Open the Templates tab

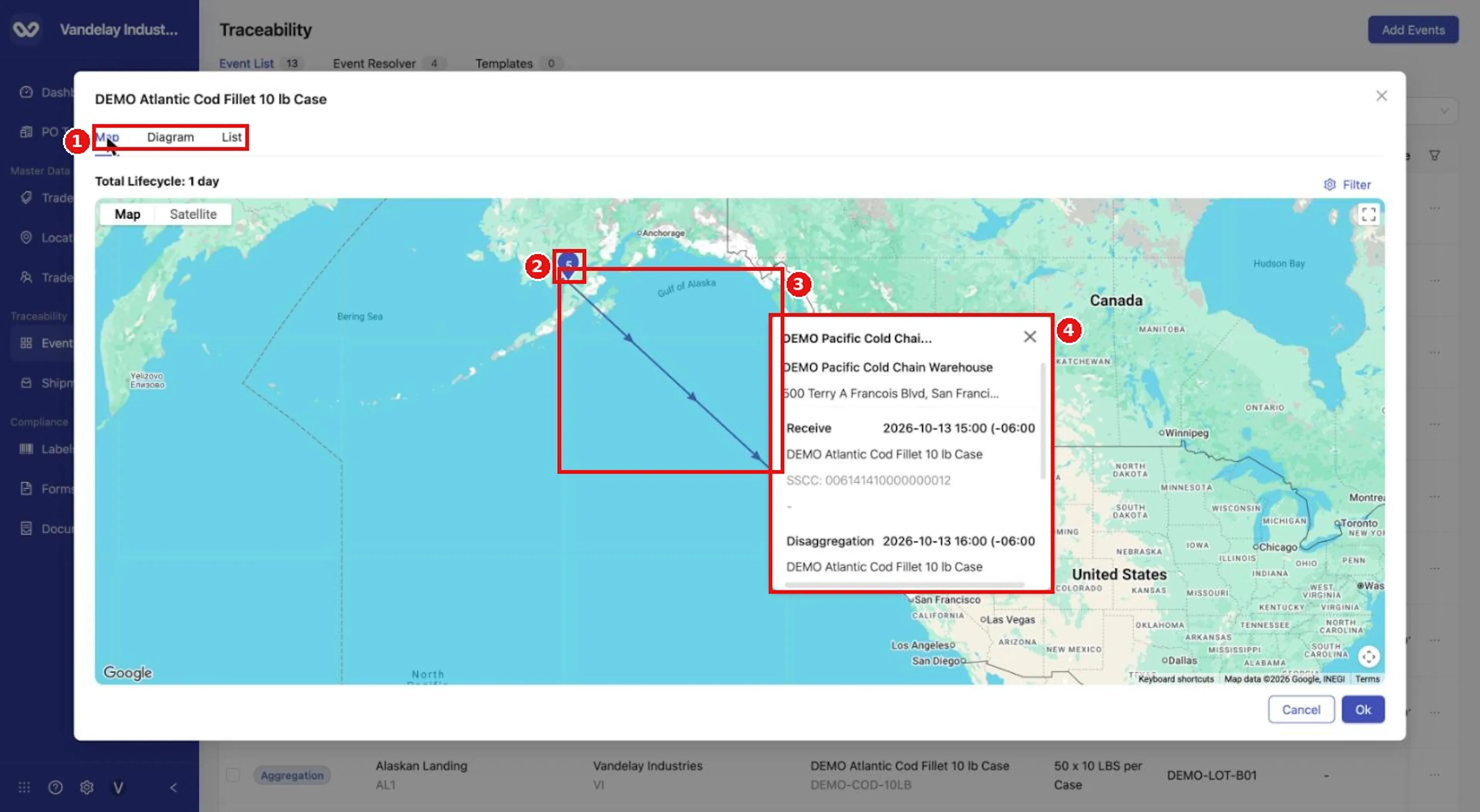tap(503, 64)
